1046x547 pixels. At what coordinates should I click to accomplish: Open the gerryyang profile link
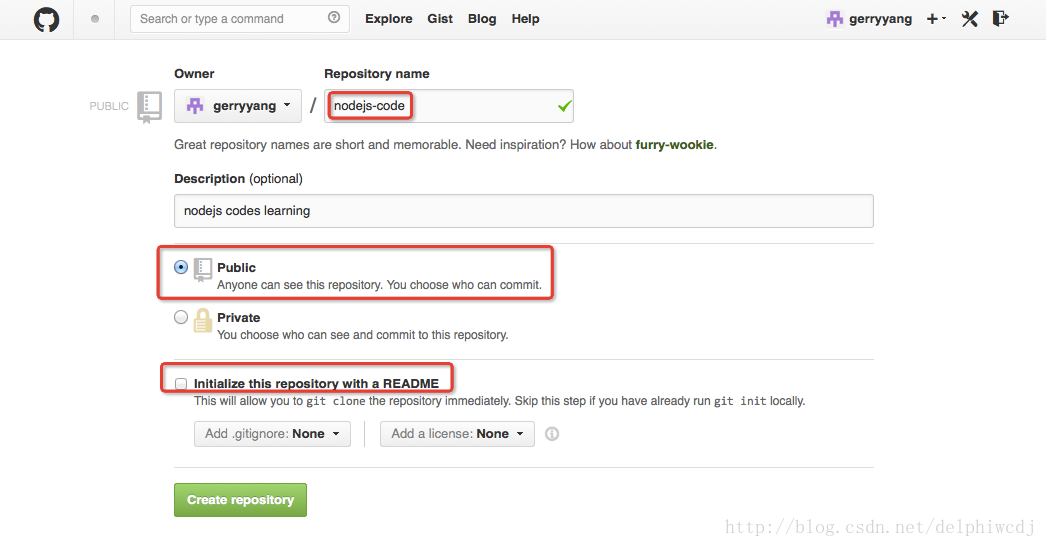click(x=880, y=19)
